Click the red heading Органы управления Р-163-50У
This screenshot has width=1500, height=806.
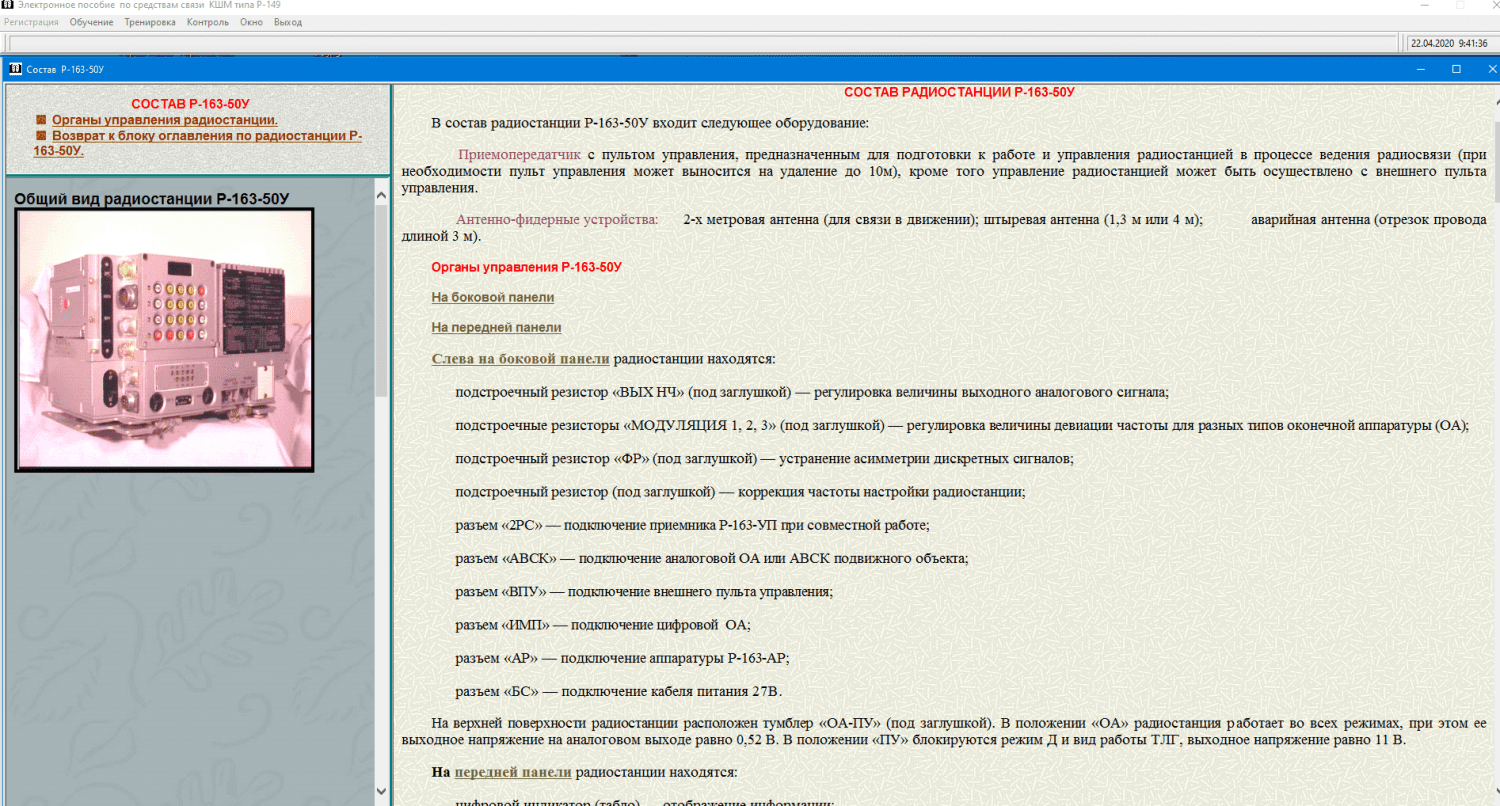point(526,267)
